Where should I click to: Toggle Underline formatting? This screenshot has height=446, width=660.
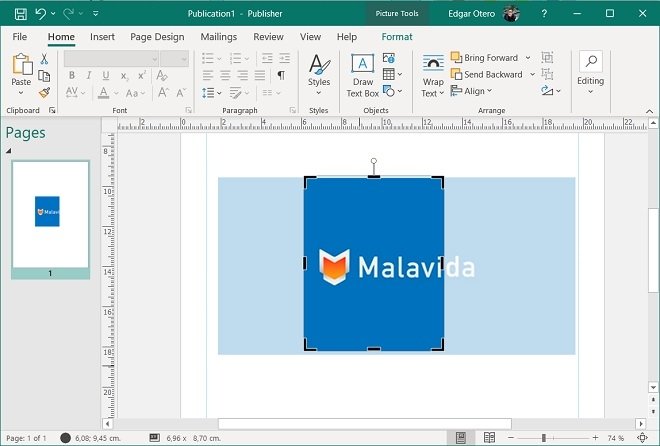pyautogui.click(x=106, y=75)
